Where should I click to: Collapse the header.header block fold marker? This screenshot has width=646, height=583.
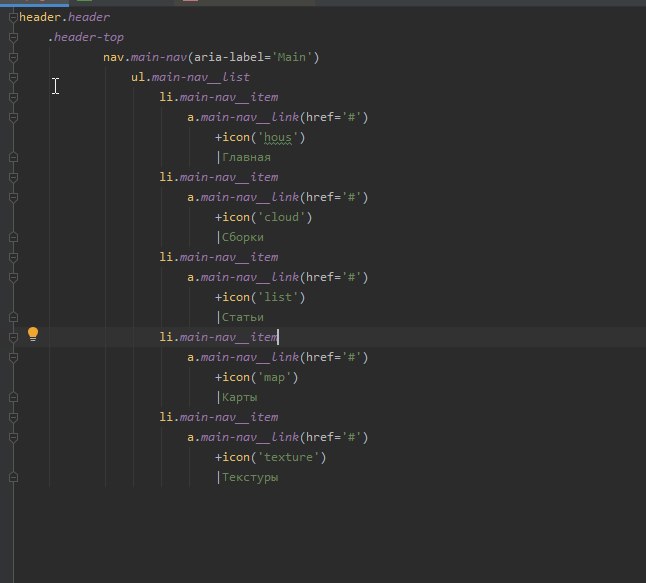(x=13, y=17)
